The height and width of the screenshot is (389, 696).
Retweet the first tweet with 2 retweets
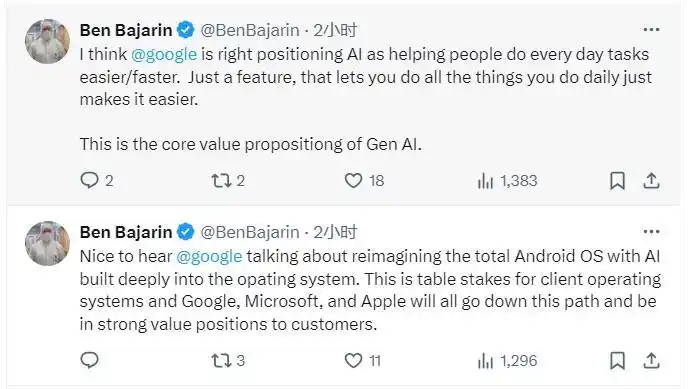pos(221,181)
